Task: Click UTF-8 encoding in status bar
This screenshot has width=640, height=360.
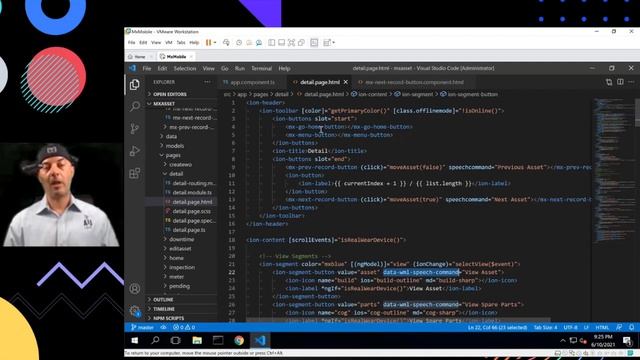Action: [x=571, y=327]
